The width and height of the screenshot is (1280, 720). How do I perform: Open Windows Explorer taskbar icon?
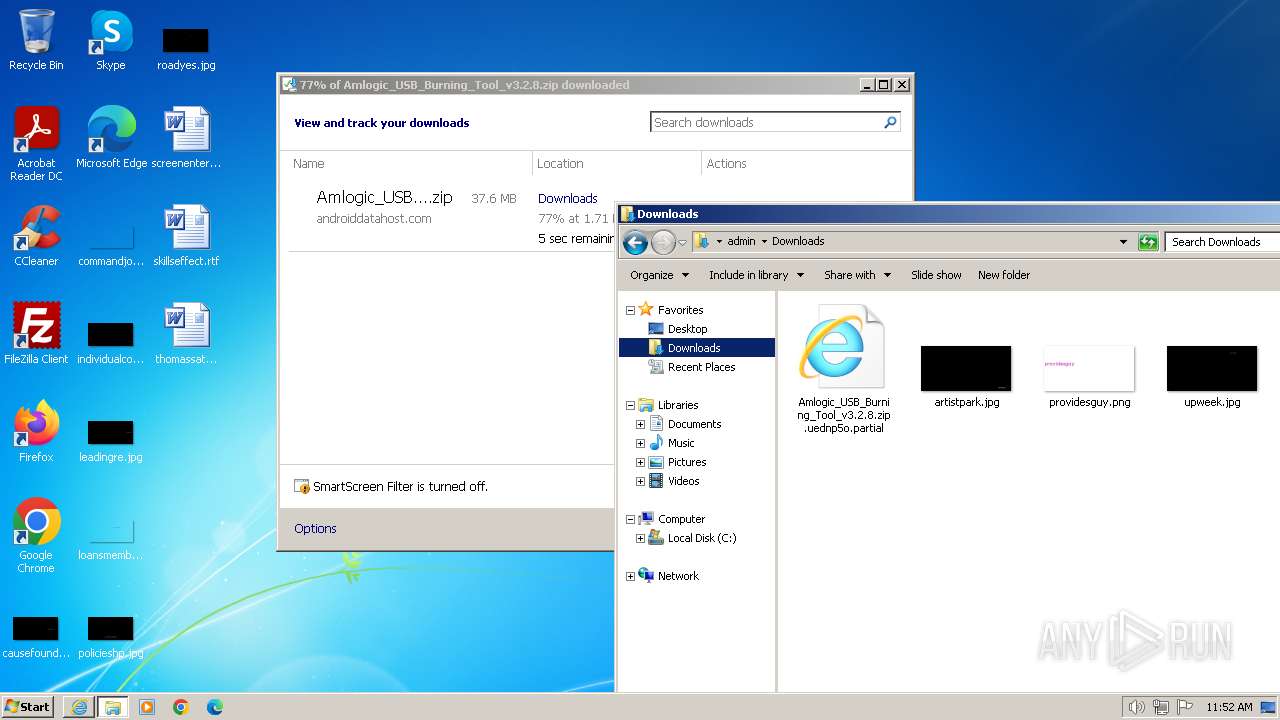[113, 707]
